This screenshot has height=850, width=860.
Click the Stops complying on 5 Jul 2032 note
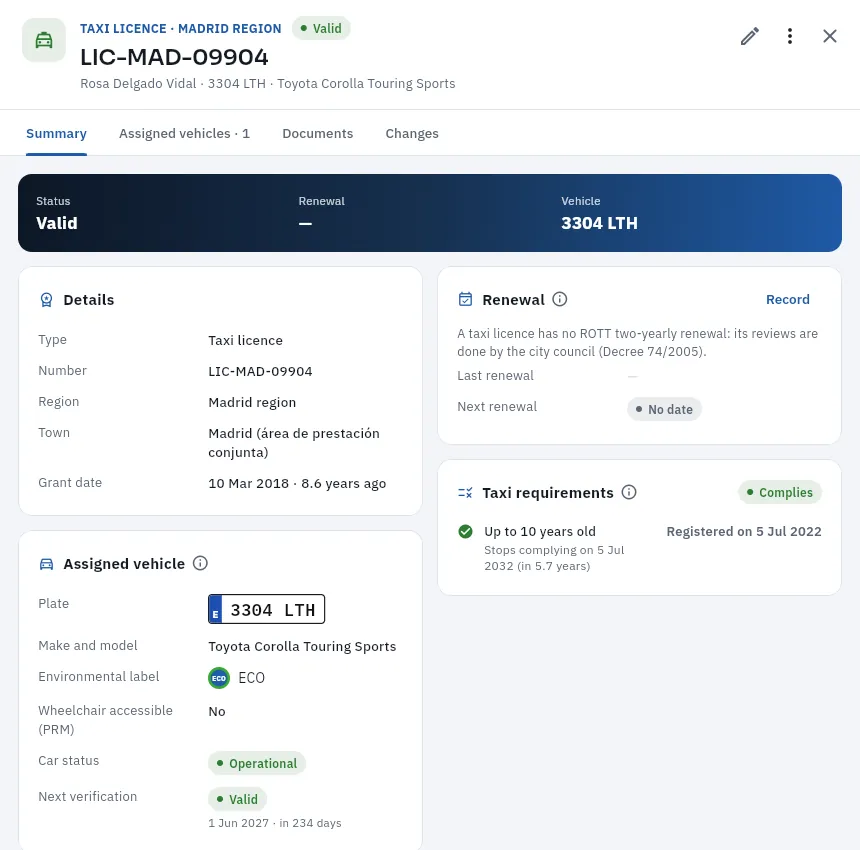(x=554, y=558)
